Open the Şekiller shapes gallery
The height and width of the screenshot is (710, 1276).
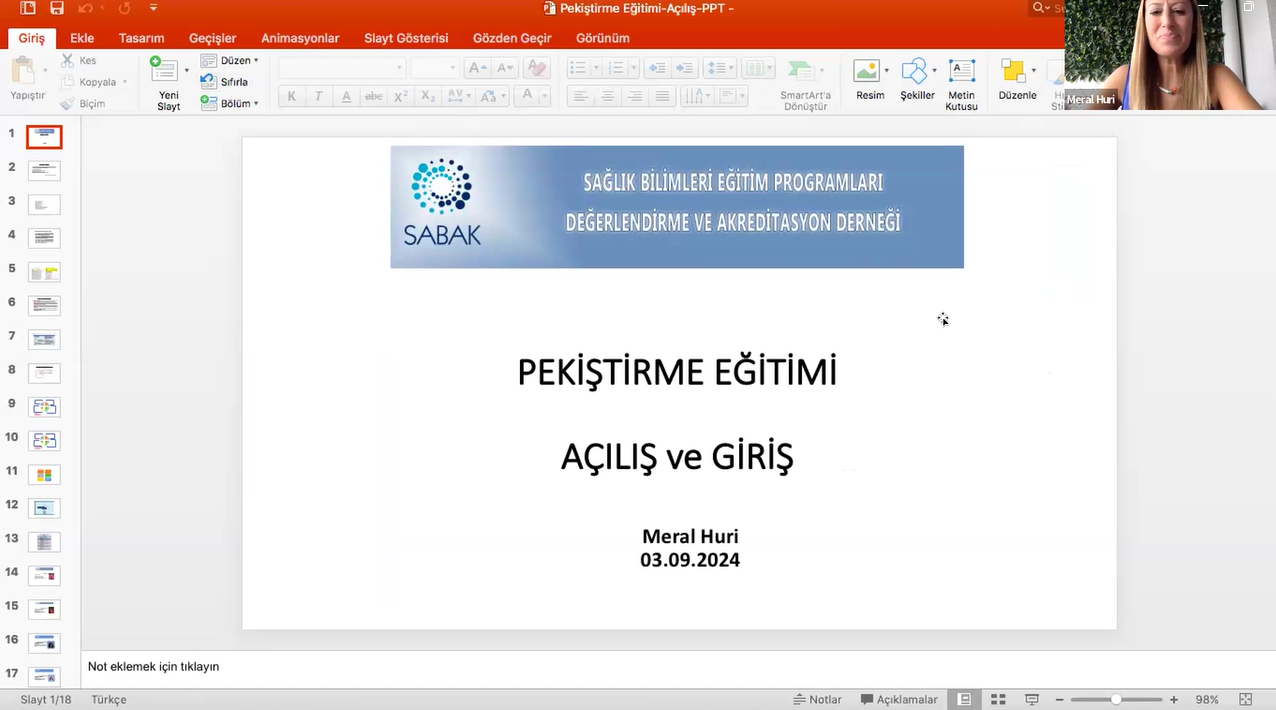(914, 72)
